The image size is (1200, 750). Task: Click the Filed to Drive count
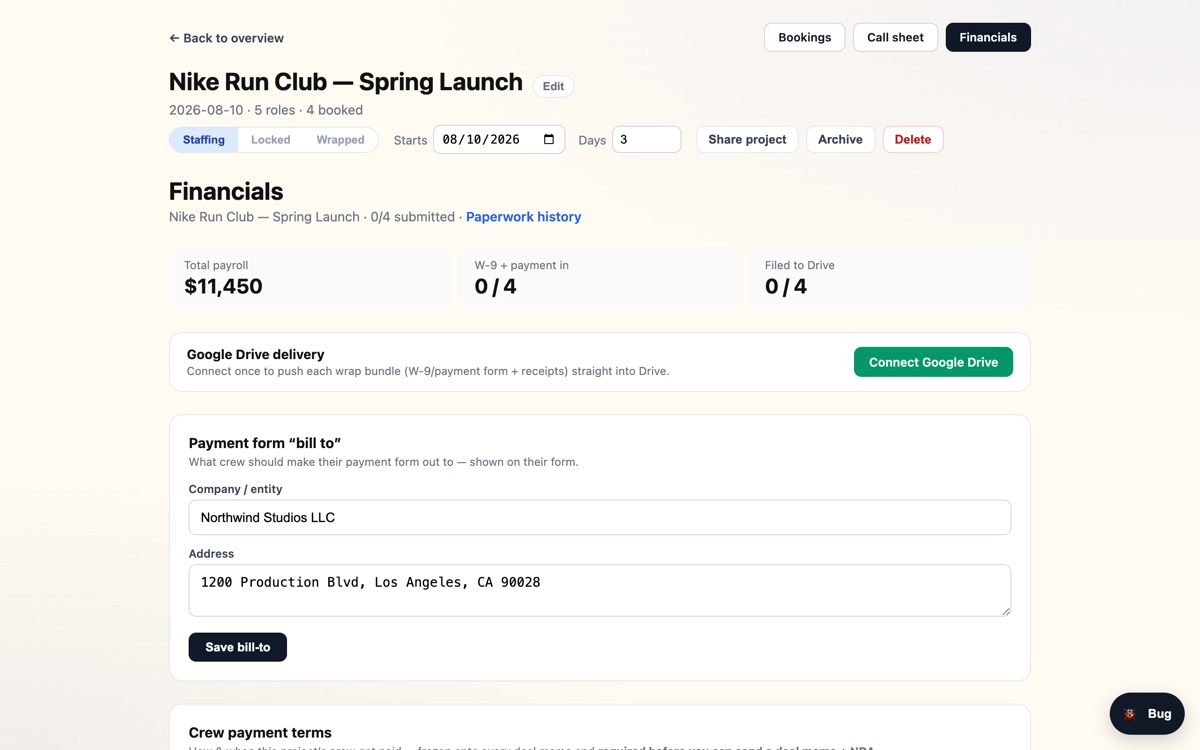pos(786,286)
